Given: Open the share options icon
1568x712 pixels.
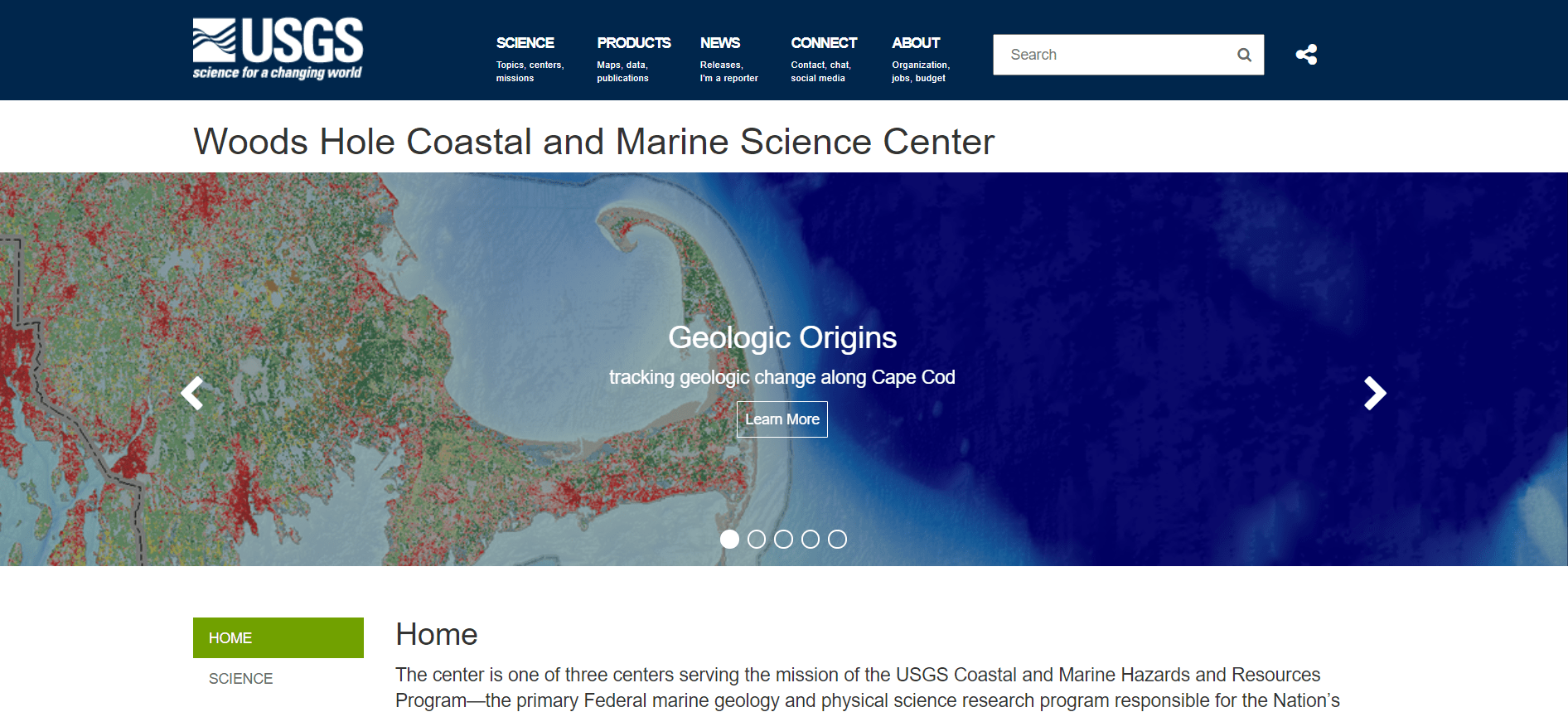Looking at the screenshot, I should tap(1307, 54).
